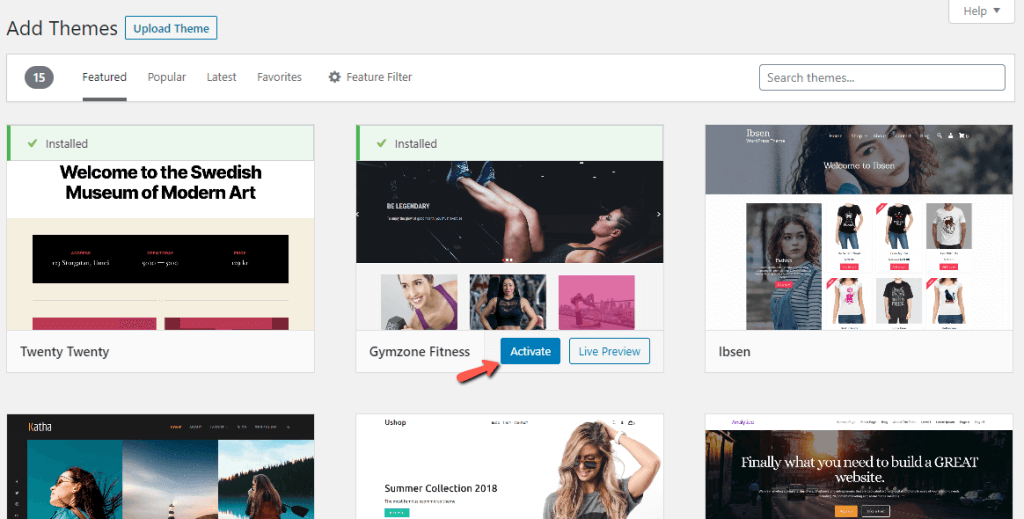Open the 'Finally what you need' theme thumbnail
Screen dimensions: 1024x519
[x=859, y=466]
